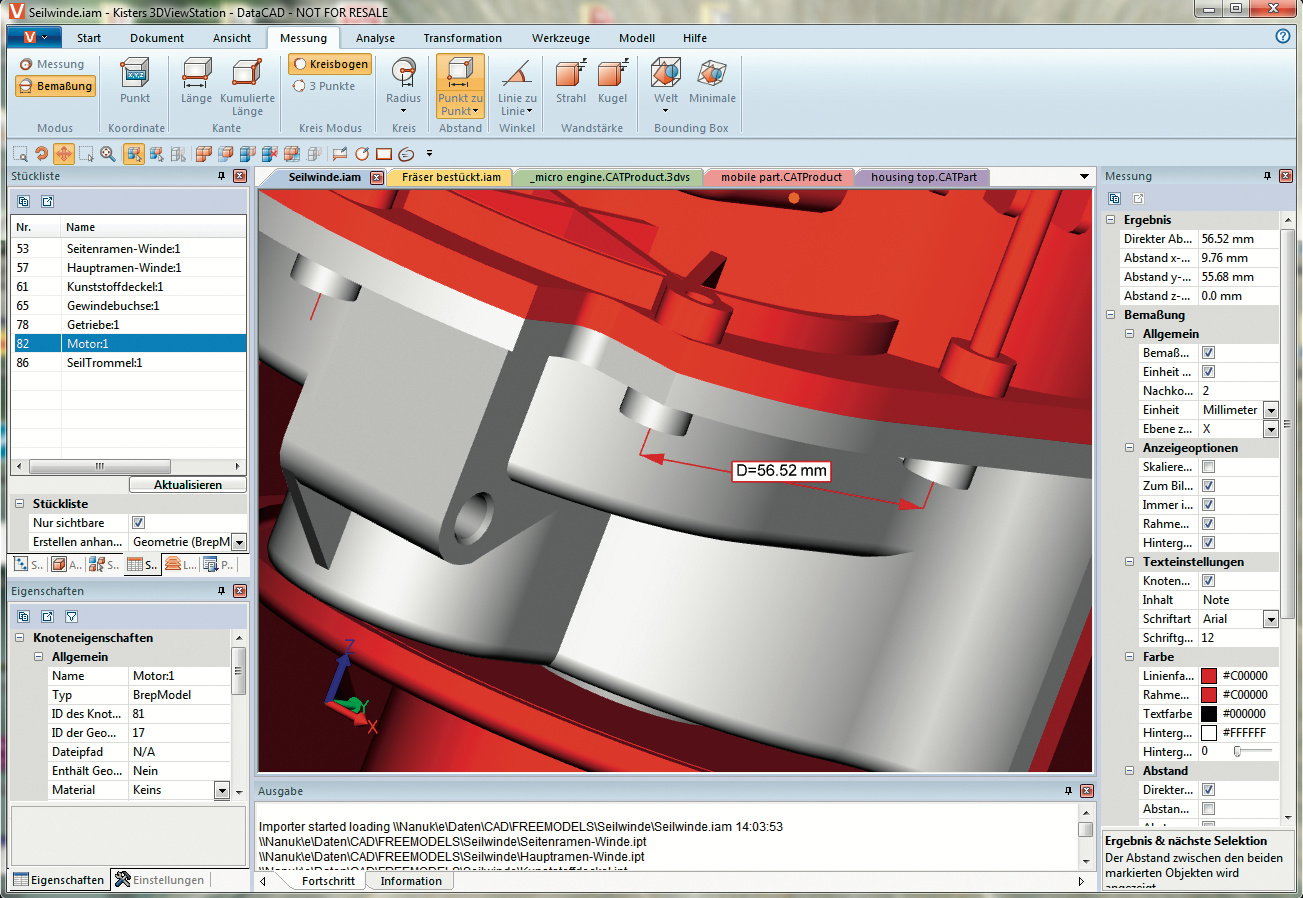Click the Aktualisieren button

click(188, 485)
